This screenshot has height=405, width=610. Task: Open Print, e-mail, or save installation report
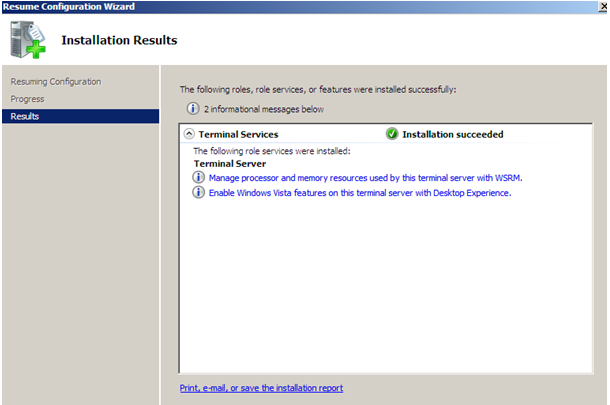point(261,388)
